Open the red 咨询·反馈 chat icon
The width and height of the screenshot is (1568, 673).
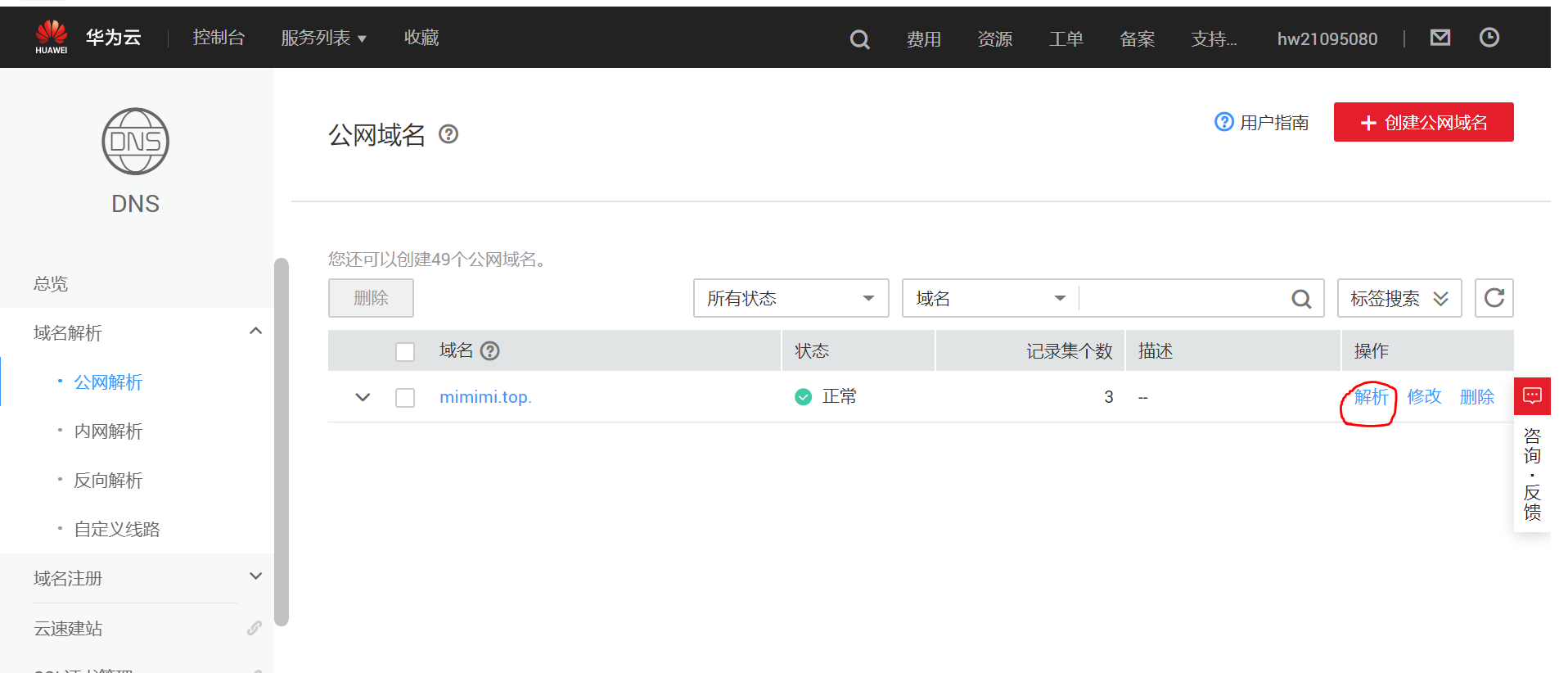tap(1532, 396)
